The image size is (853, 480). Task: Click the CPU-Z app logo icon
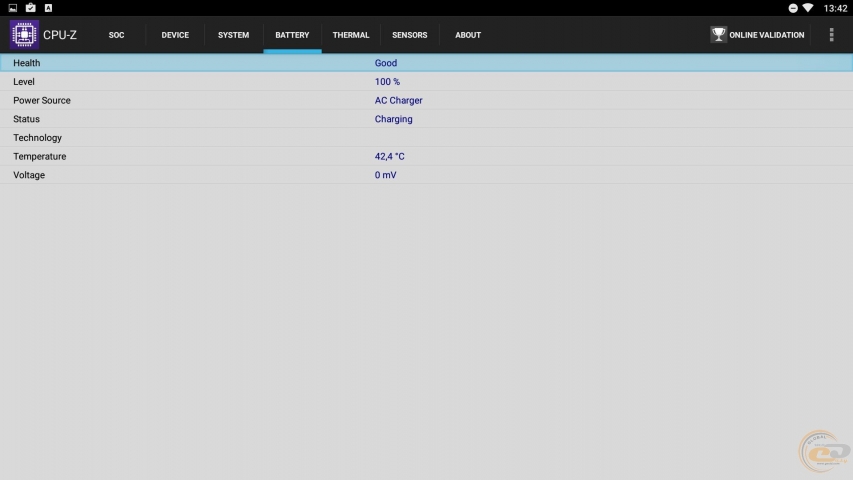point(24,34)
